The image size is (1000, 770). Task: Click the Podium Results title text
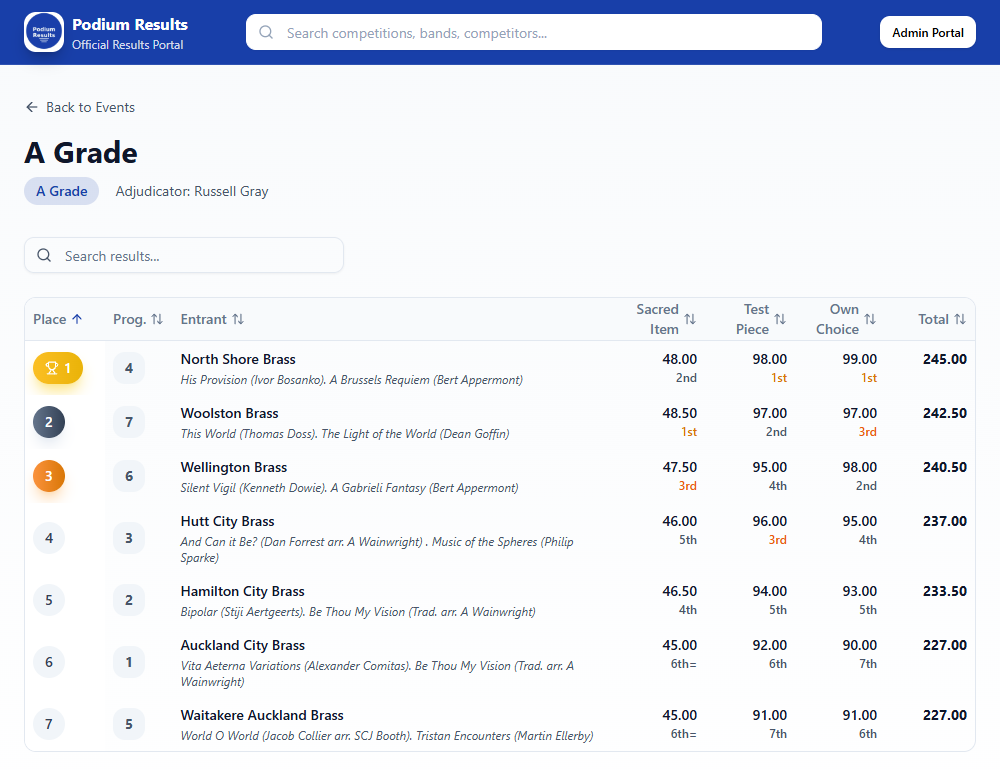click(129, 24)
